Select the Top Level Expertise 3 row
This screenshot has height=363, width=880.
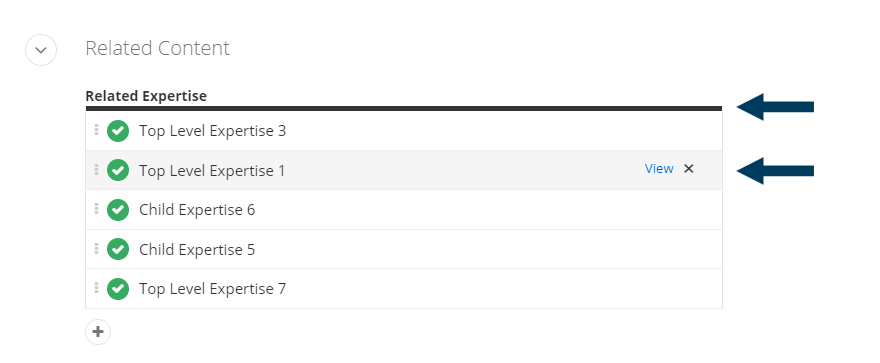click(x=404, y=131)
